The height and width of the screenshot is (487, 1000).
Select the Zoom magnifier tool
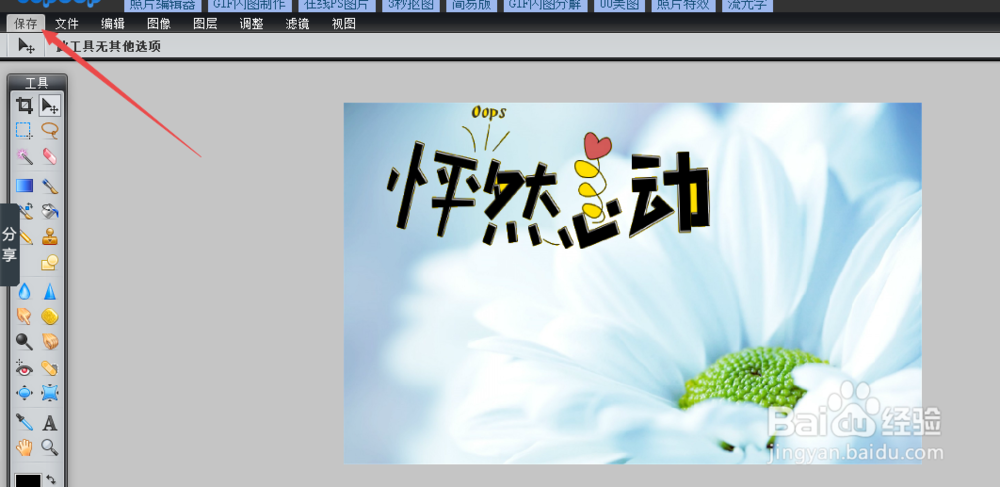coord(50,447)
